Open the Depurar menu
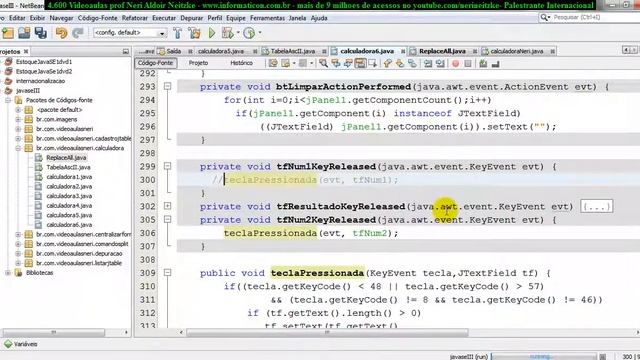The width and height of the screenshot is (640, 360). point(191,18)
